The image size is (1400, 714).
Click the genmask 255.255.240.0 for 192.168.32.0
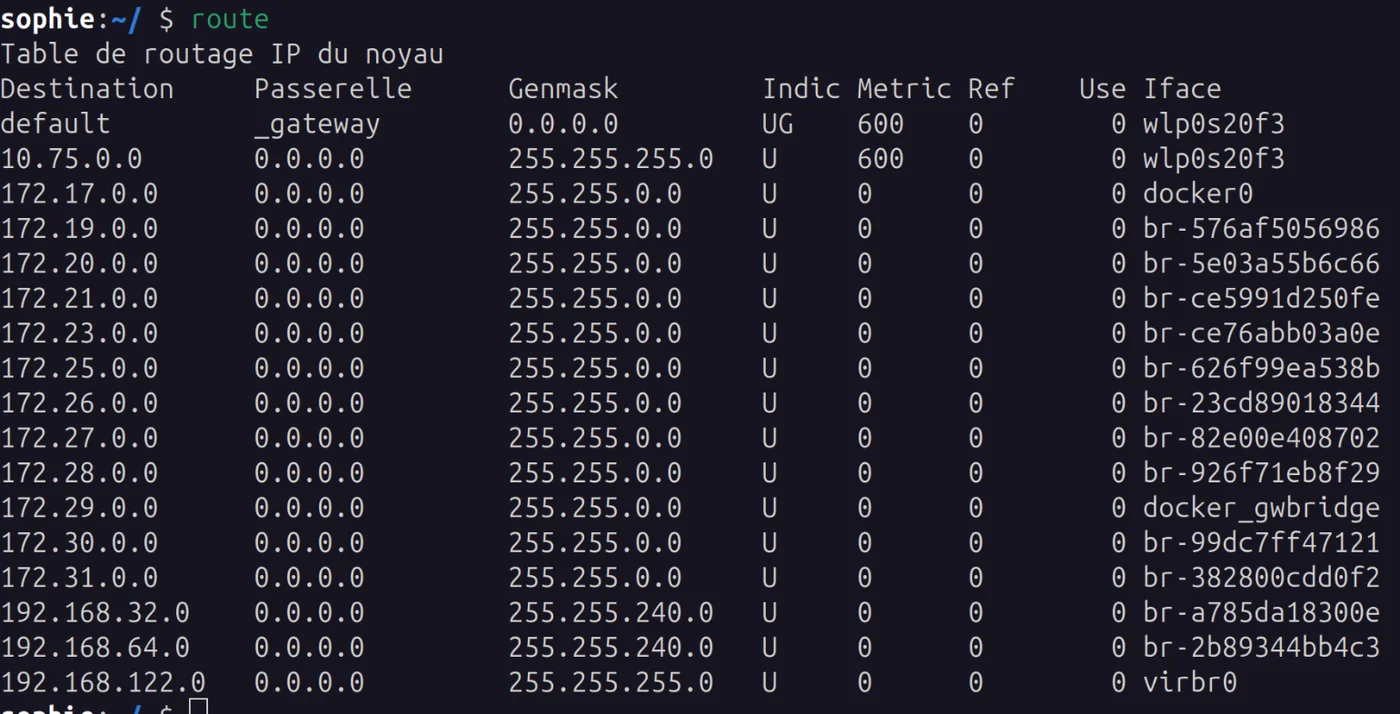pos(611,612)
